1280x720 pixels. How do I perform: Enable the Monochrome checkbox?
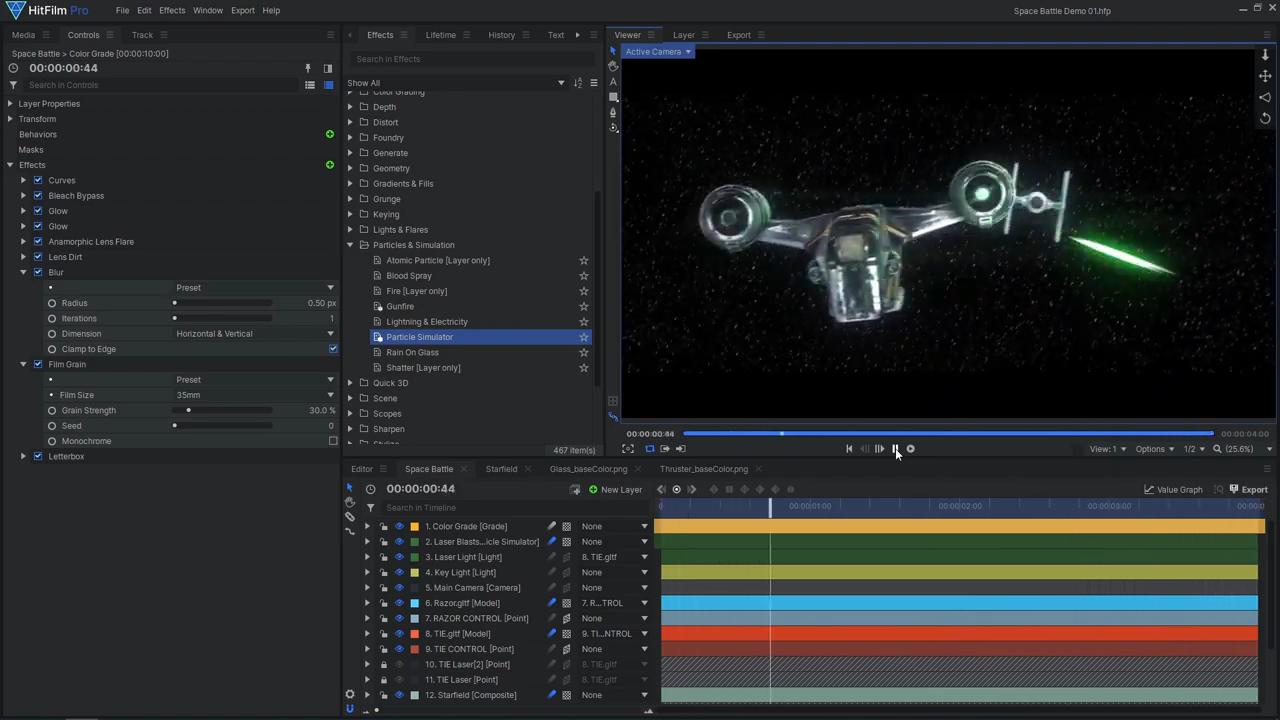(x=333, y=441)
